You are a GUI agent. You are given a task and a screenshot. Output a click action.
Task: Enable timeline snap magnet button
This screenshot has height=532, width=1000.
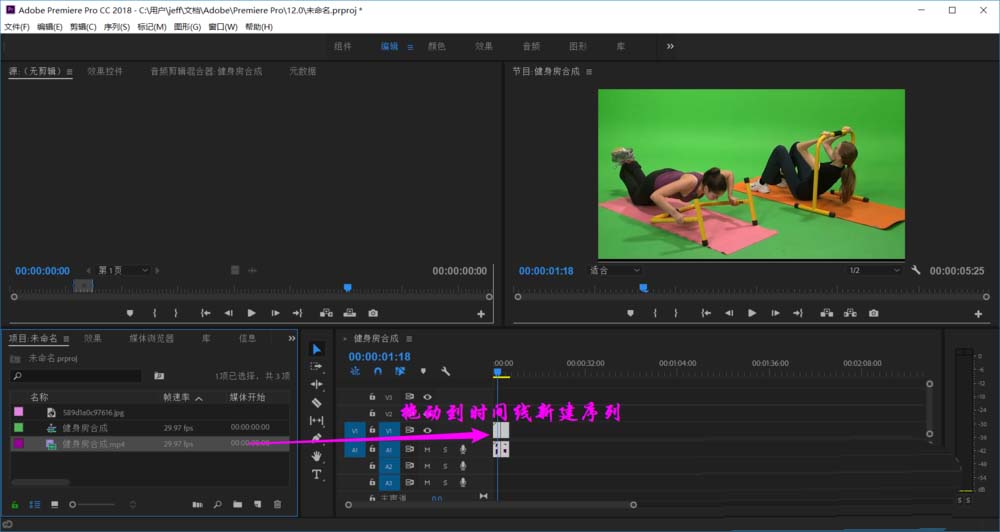pos(377,371)
